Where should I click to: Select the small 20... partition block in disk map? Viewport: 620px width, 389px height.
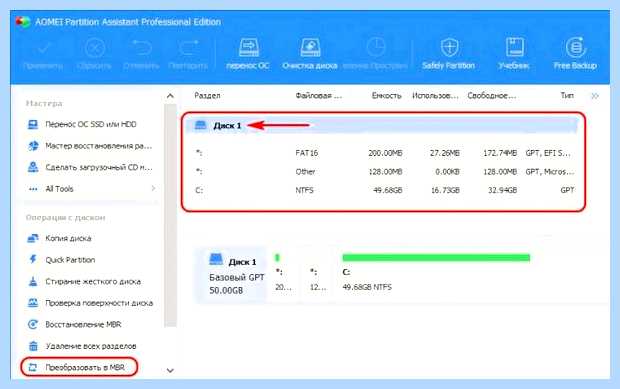[283, 275]
